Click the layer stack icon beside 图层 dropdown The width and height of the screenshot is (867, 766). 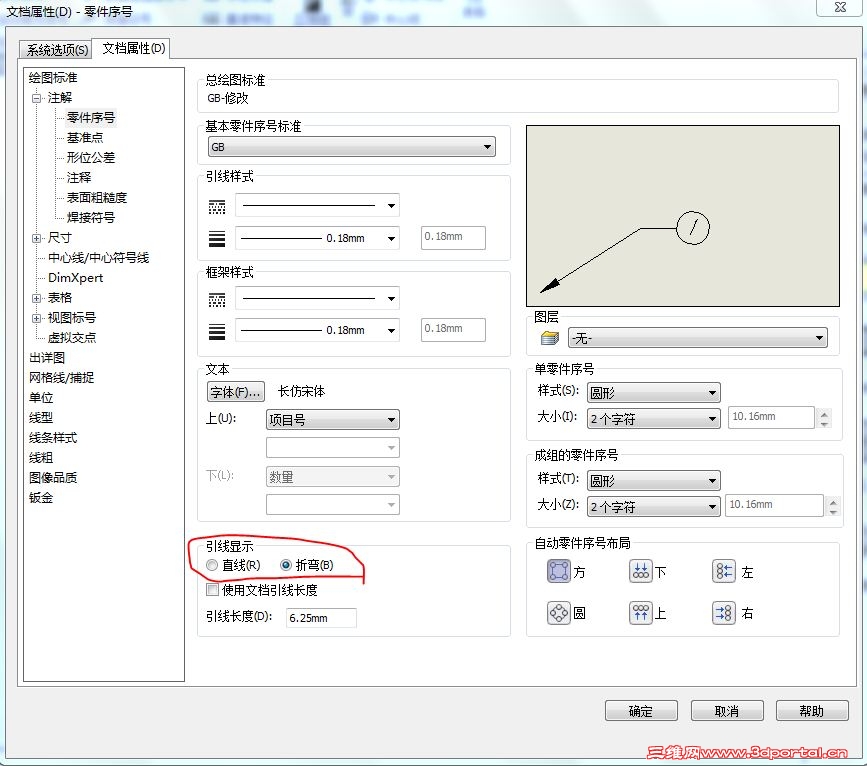(549, 337)
